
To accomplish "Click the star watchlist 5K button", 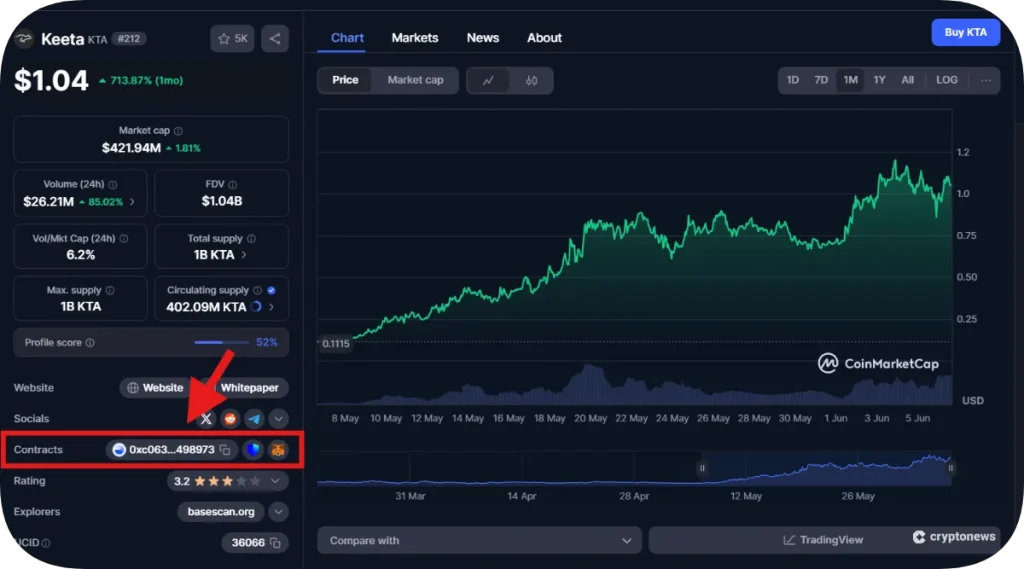I will pos(232,39).
